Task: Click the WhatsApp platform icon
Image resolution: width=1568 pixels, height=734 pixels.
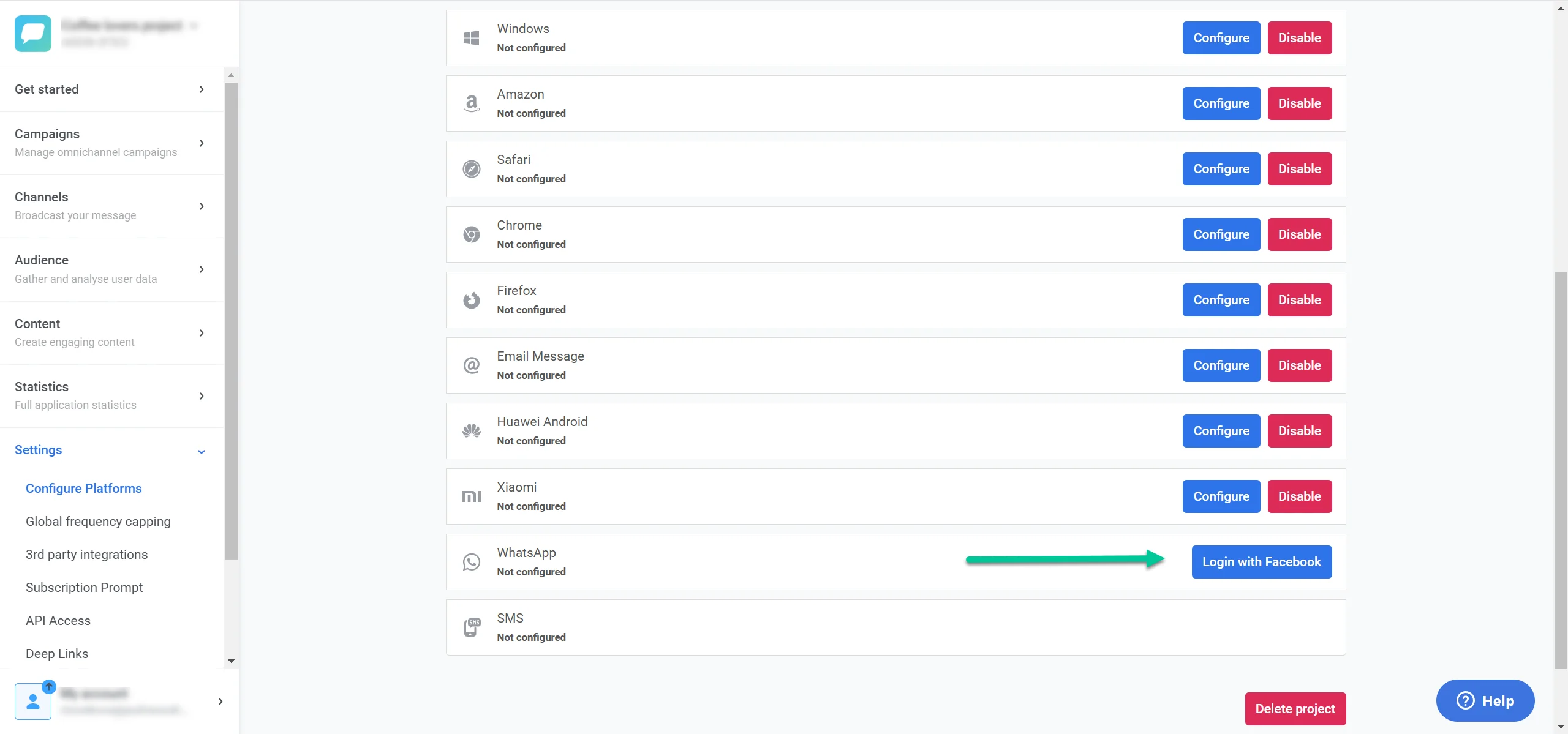Action: (x=471, y=562)
